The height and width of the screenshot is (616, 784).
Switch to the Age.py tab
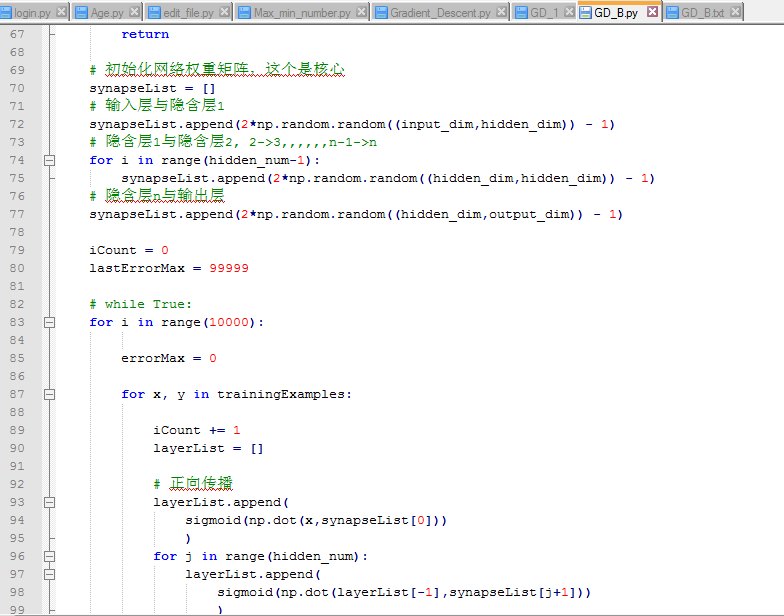pyautogui.click(x=106, y=12)
